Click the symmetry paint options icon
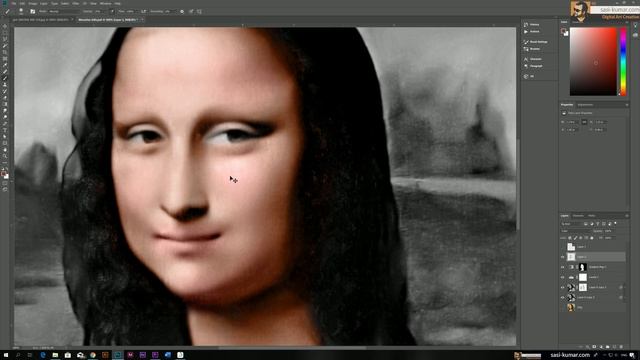 point(199,11)
